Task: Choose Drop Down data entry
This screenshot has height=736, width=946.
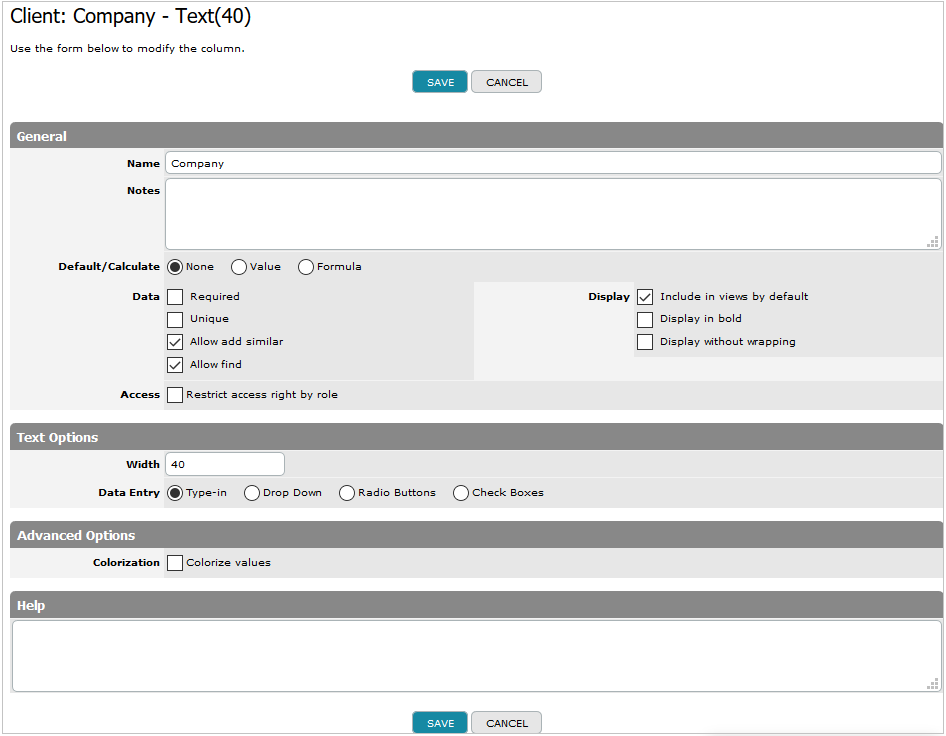Action: (252, 493)
